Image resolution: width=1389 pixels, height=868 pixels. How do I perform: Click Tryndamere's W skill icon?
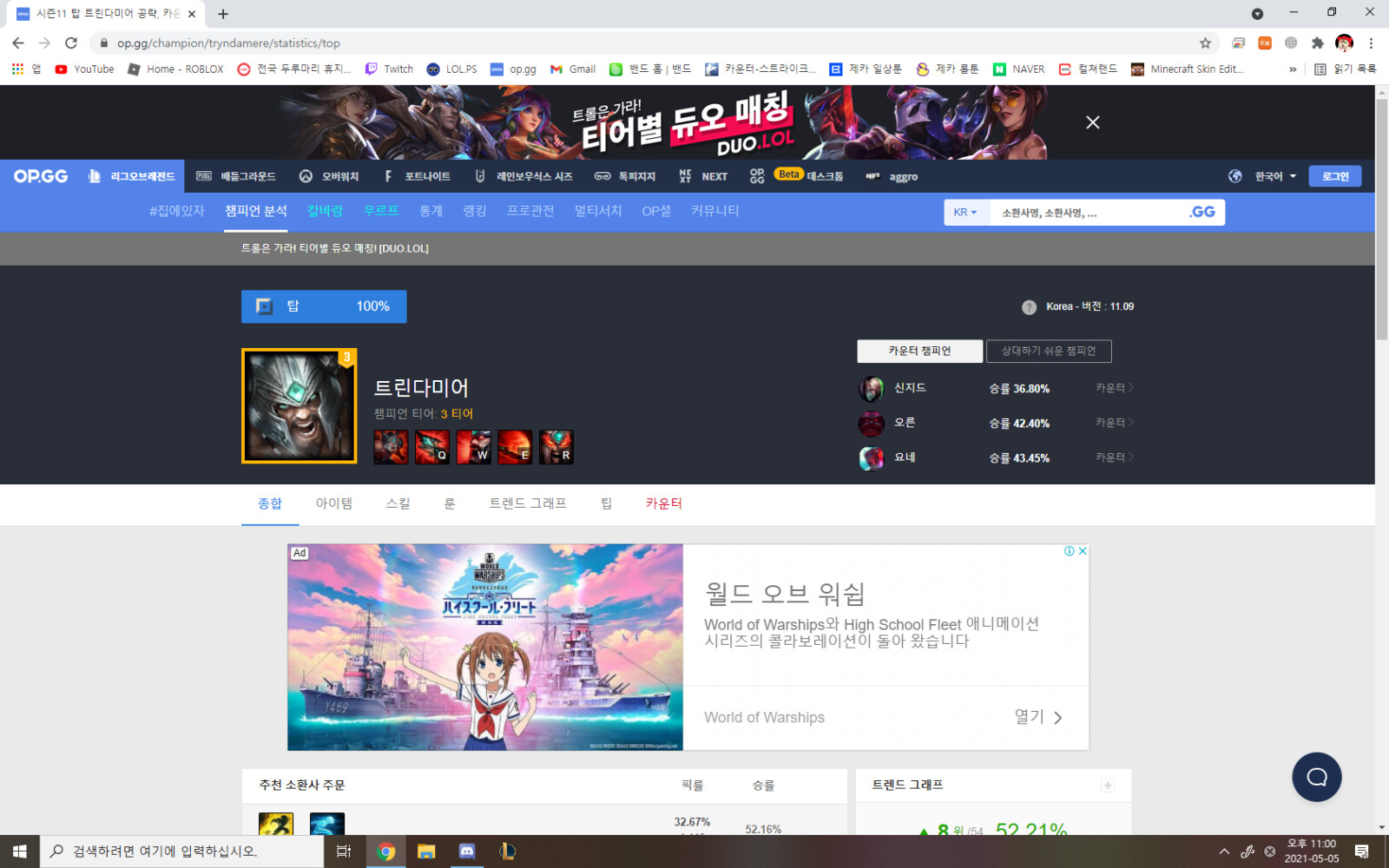tap(474, 447)
